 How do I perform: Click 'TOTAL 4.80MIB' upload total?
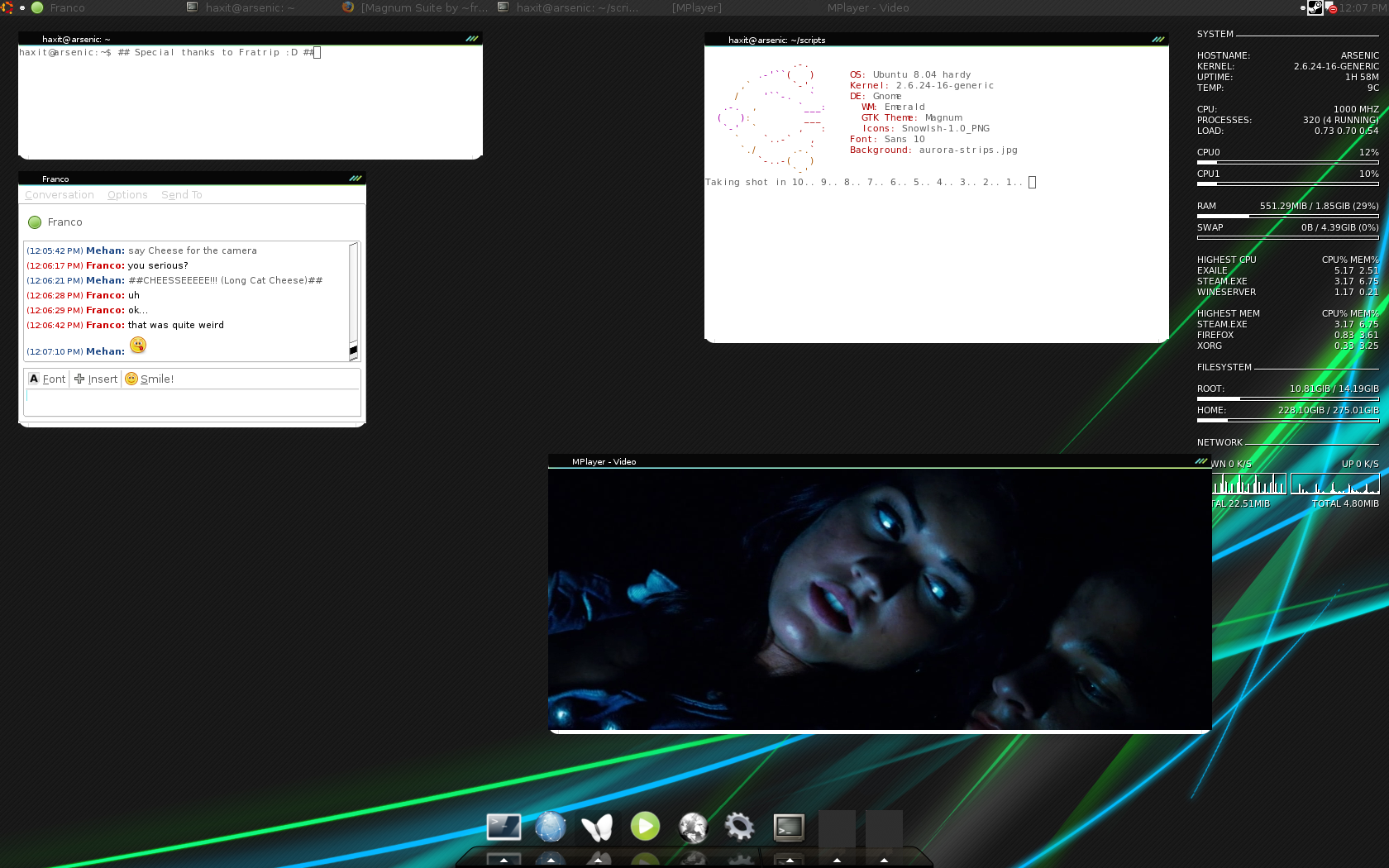pyautogui.click(x=1345, y=503)
